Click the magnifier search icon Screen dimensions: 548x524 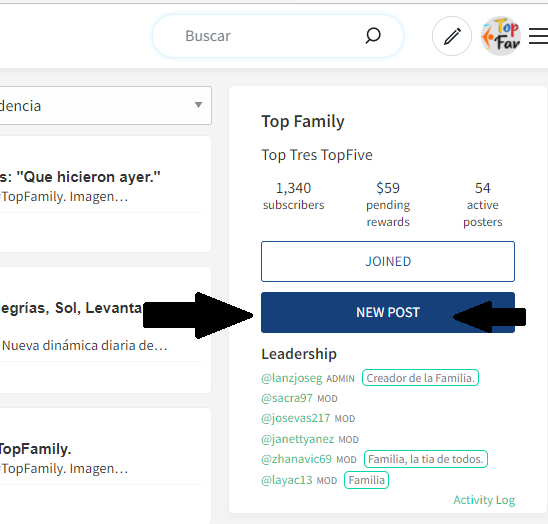point(373,36)
